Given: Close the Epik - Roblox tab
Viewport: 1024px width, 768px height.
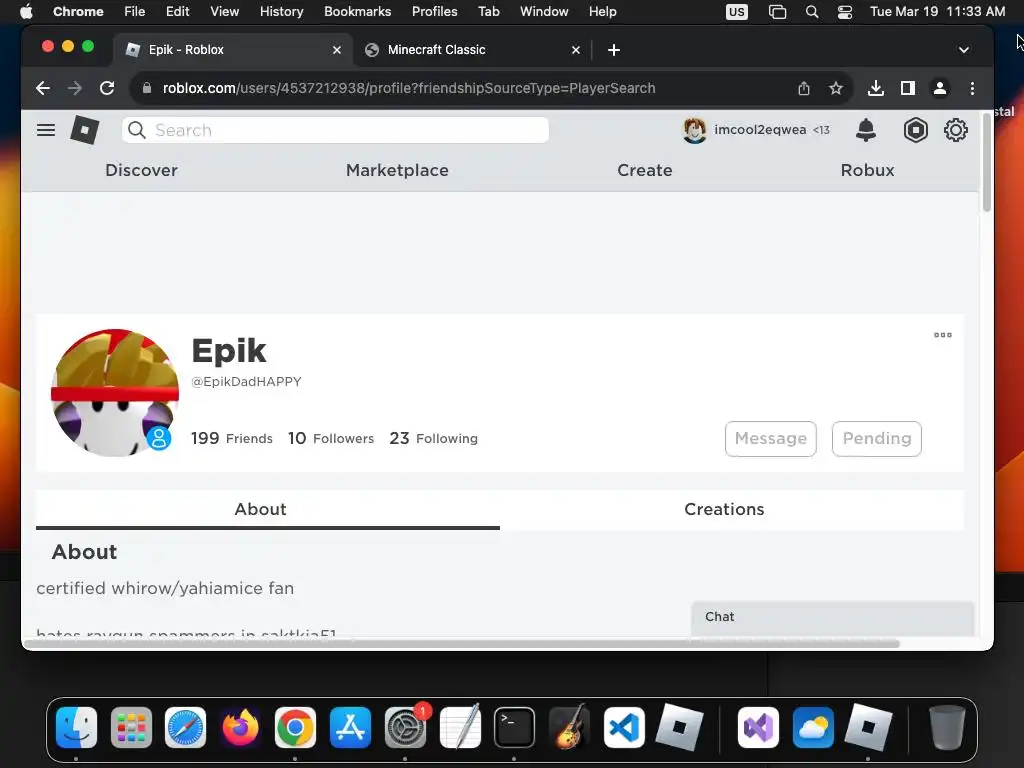Looking at the screenshot, I should coord(337,50).
